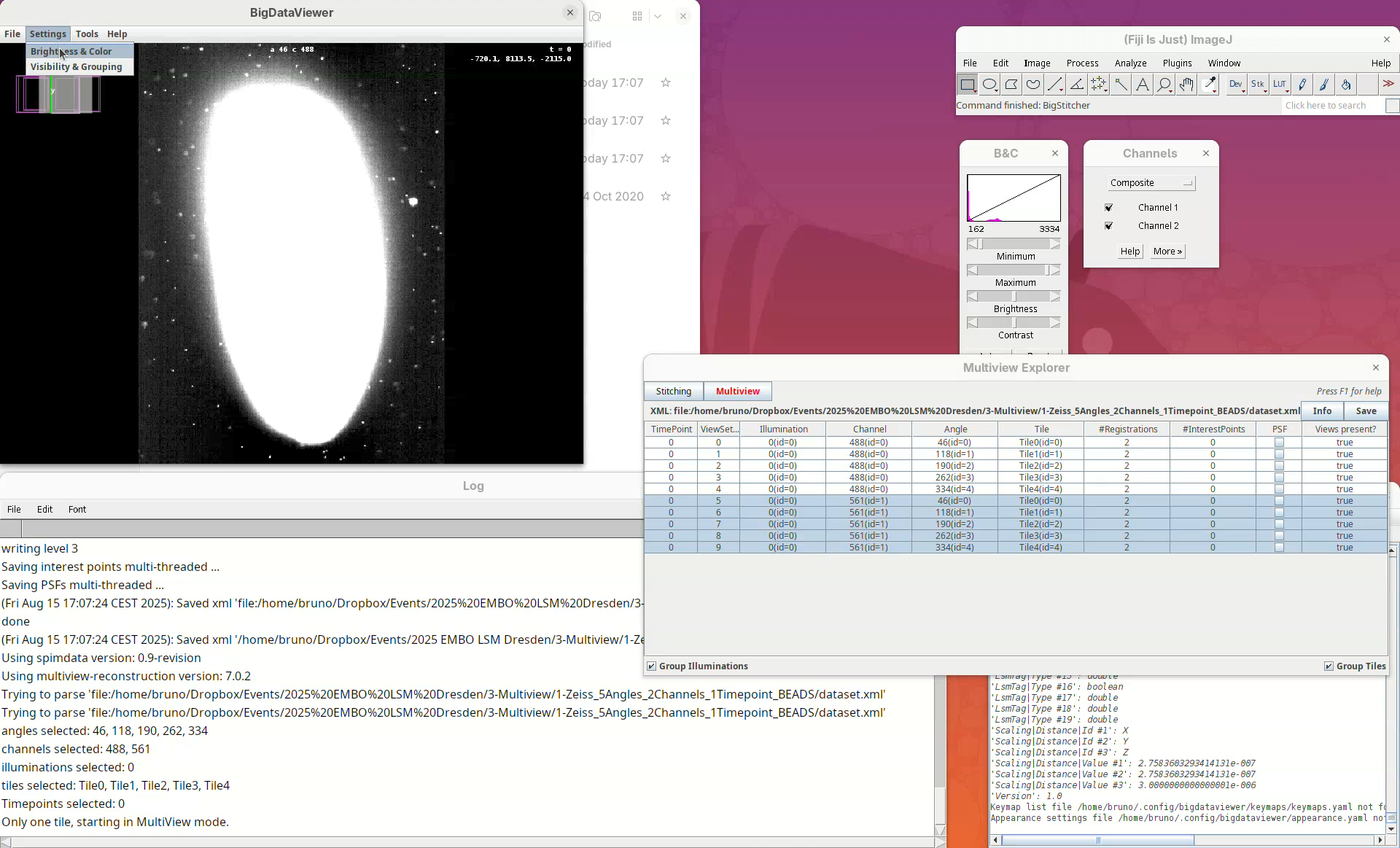Click the Info button
The height and width of the screenshot is (848, 1400).
(1322, 411)
